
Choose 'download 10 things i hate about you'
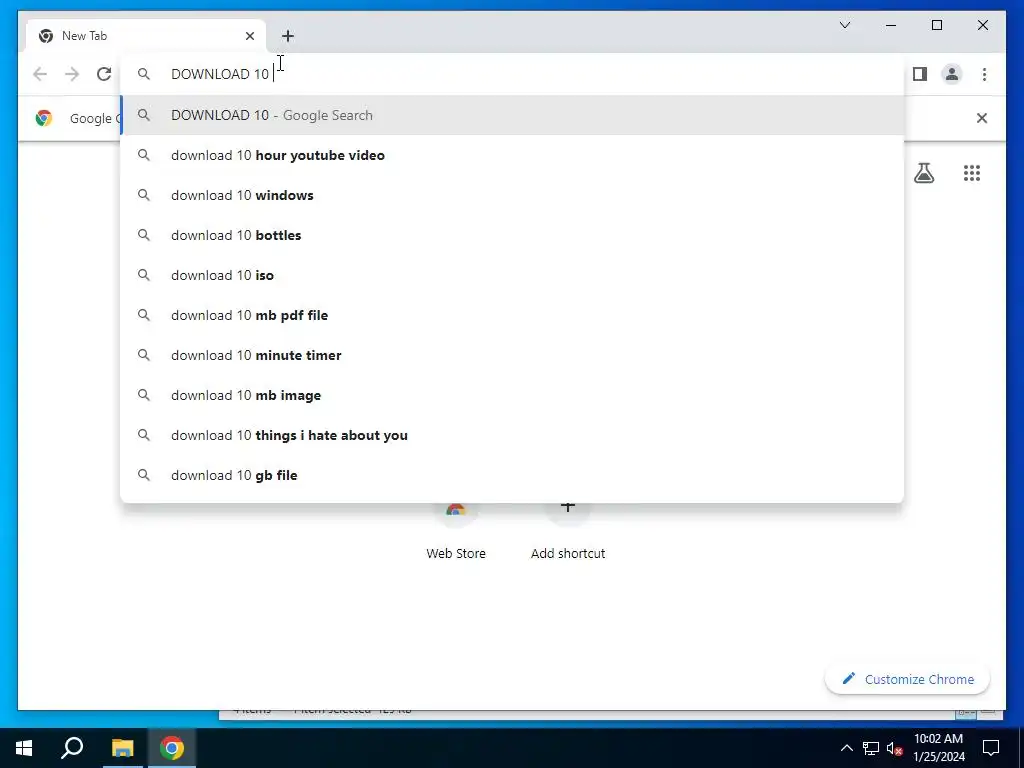click(512, 435)
